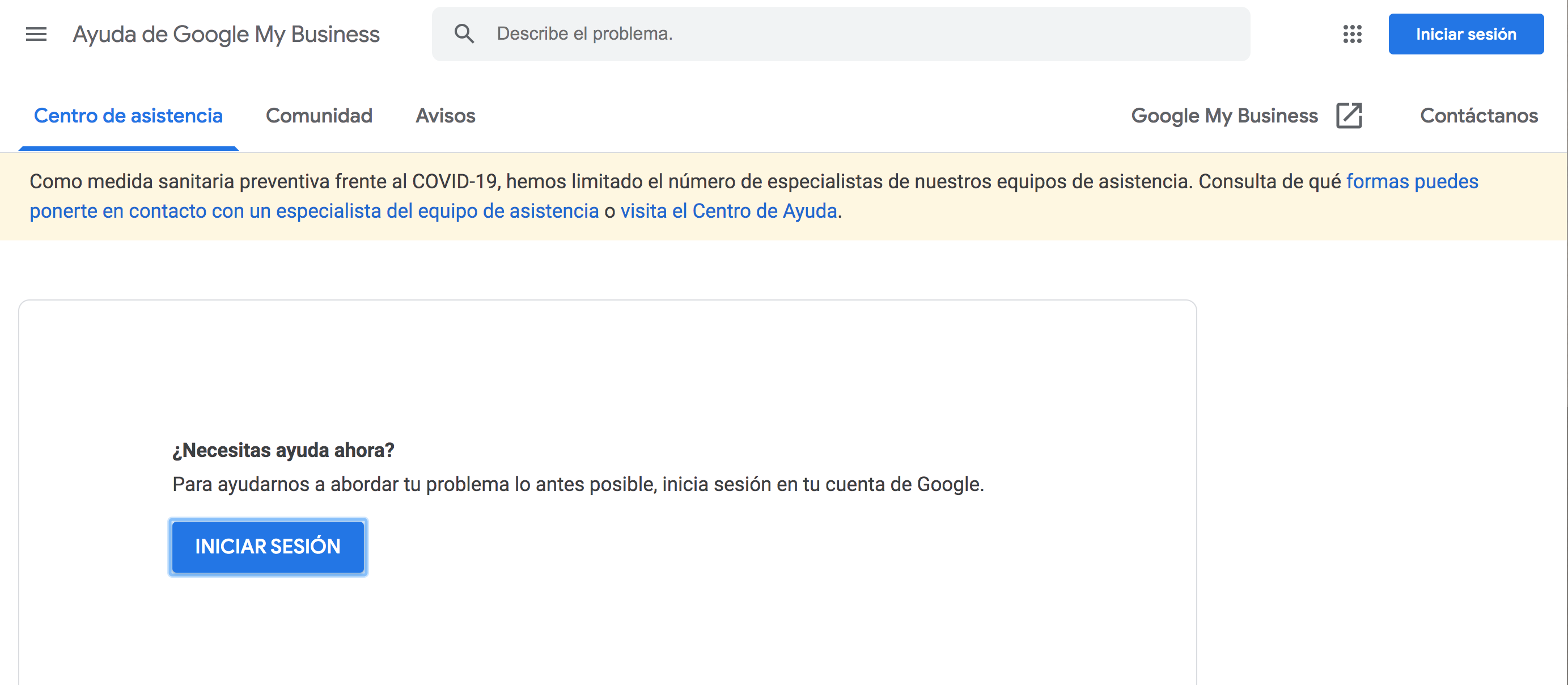Viewport: 1568px width, 685px height.
Task: Open the 'visita el Centro de Ayuda' link
Action: [728, 211]
